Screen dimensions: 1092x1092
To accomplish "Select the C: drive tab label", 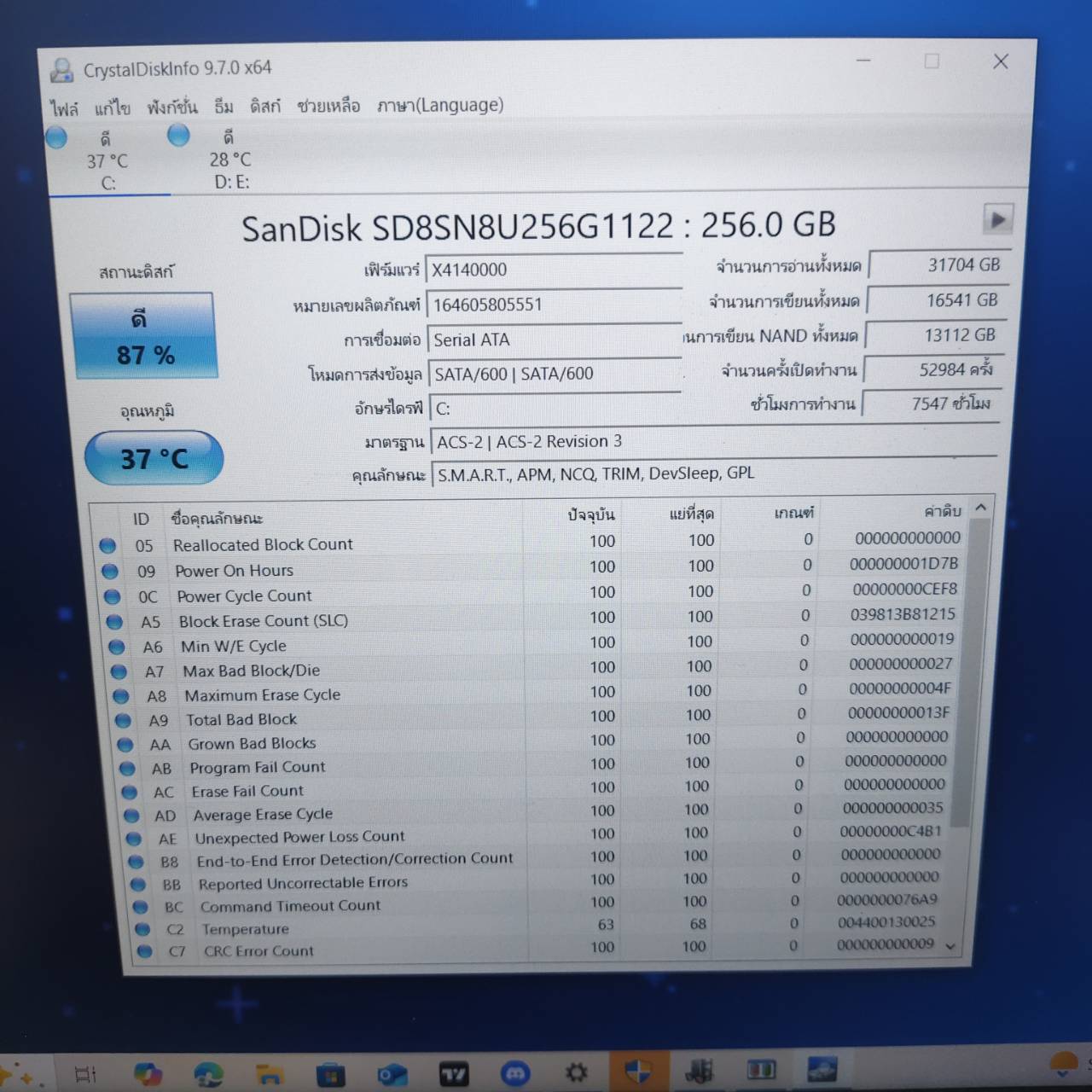I will (x=108, y=183).
